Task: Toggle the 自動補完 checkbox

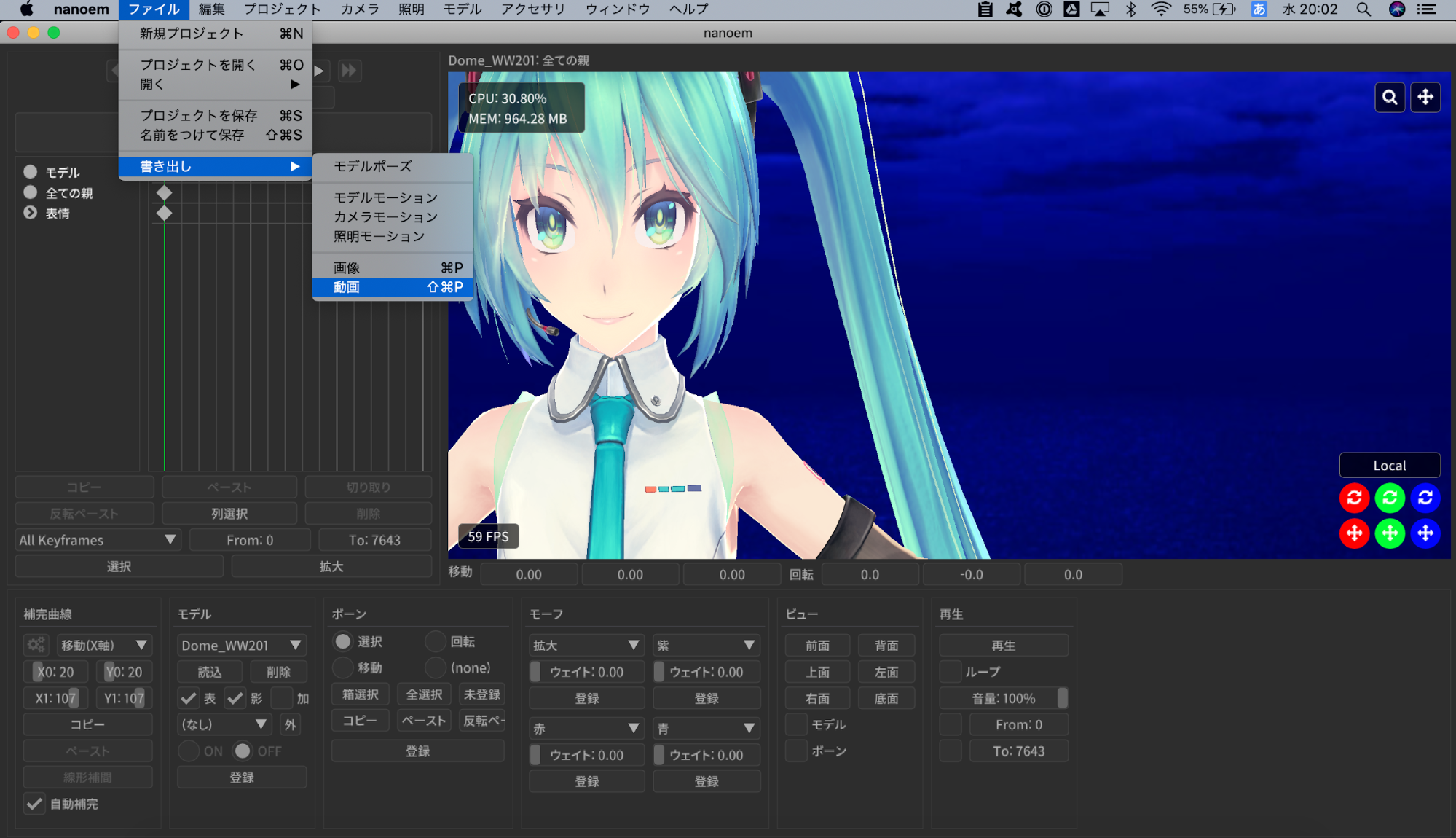Action: 34,804
